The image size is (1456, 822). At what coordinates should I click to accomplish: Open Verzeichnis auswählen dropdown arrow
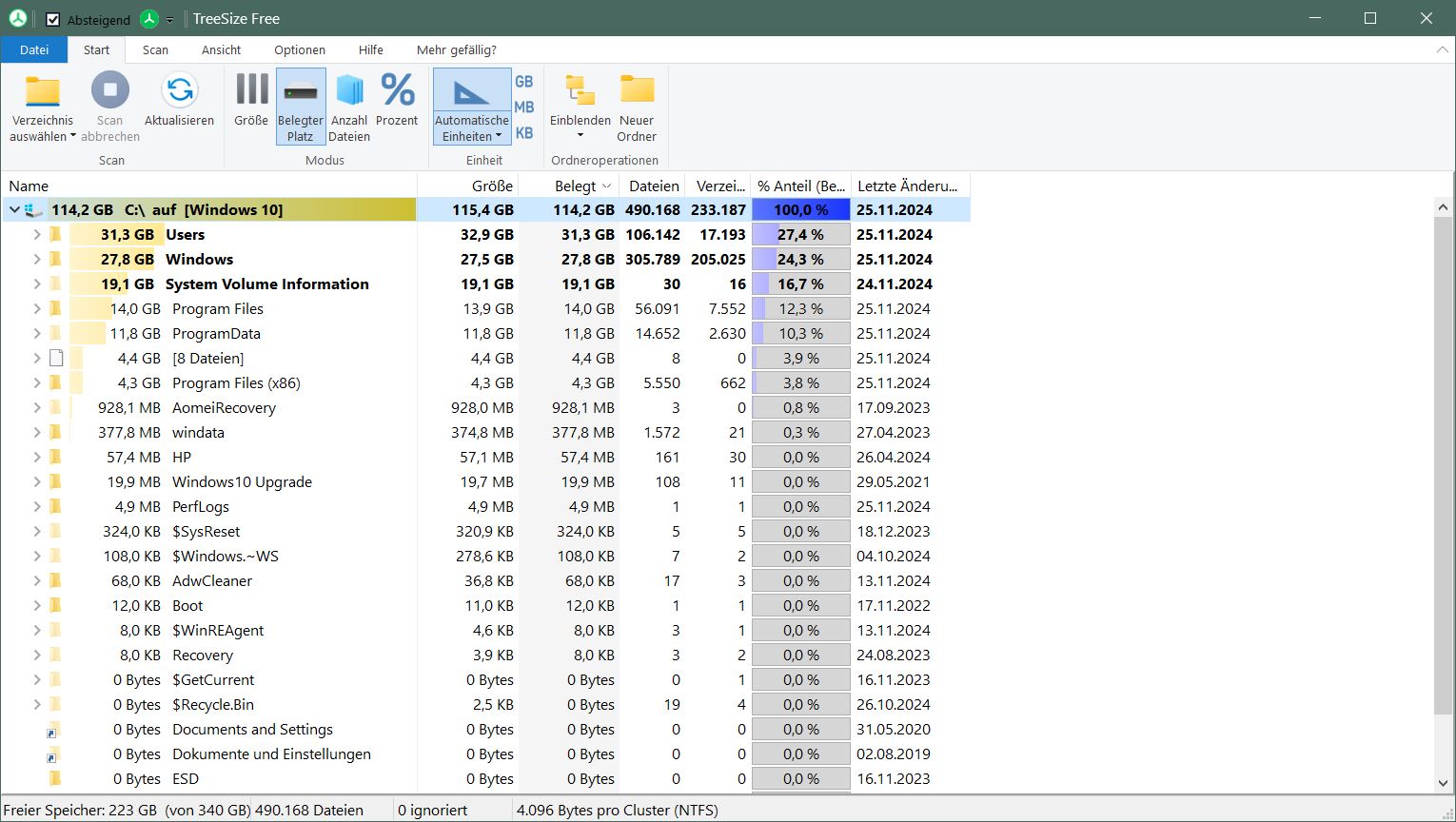tap(72, 137)
